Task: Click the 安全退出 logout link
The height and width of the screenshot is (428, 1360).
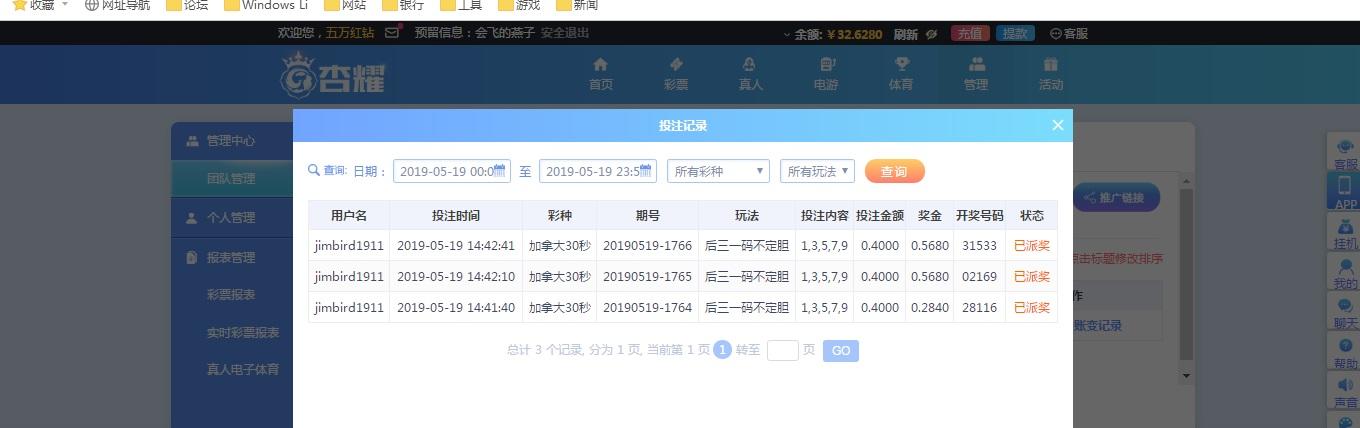Action: click(565, 33)
